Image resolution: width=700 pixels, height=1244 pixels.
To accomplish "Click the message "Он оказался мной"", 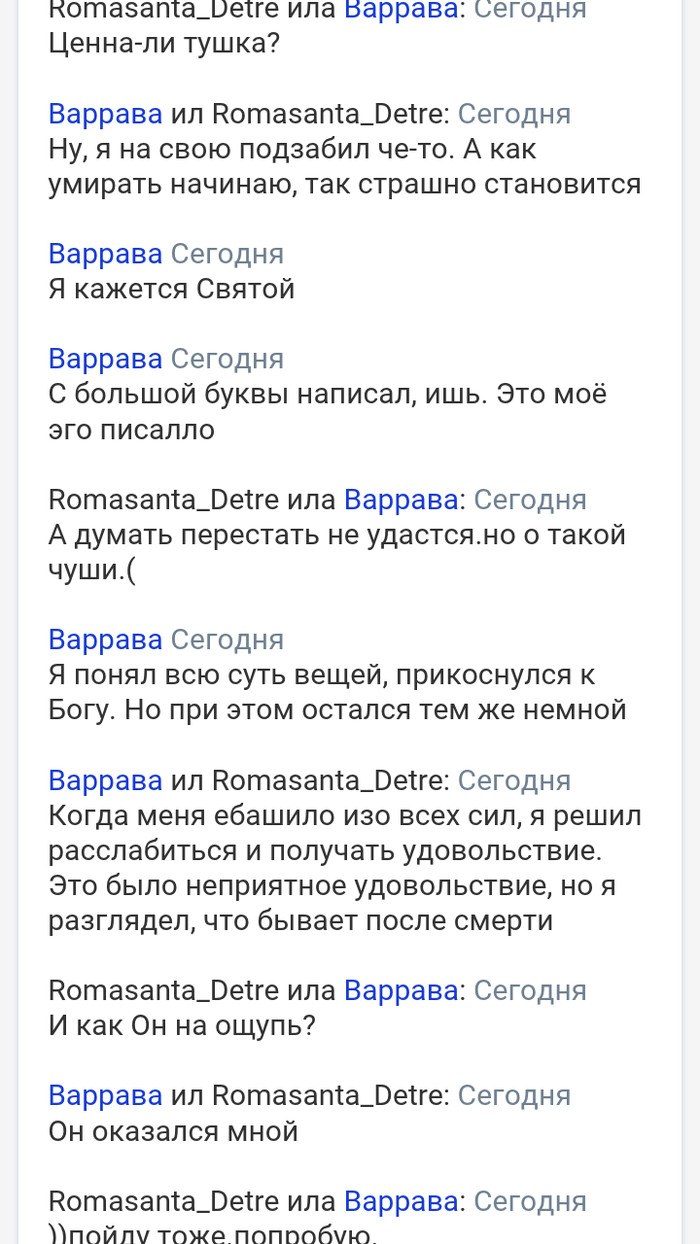I will [x=173, y=1131].
